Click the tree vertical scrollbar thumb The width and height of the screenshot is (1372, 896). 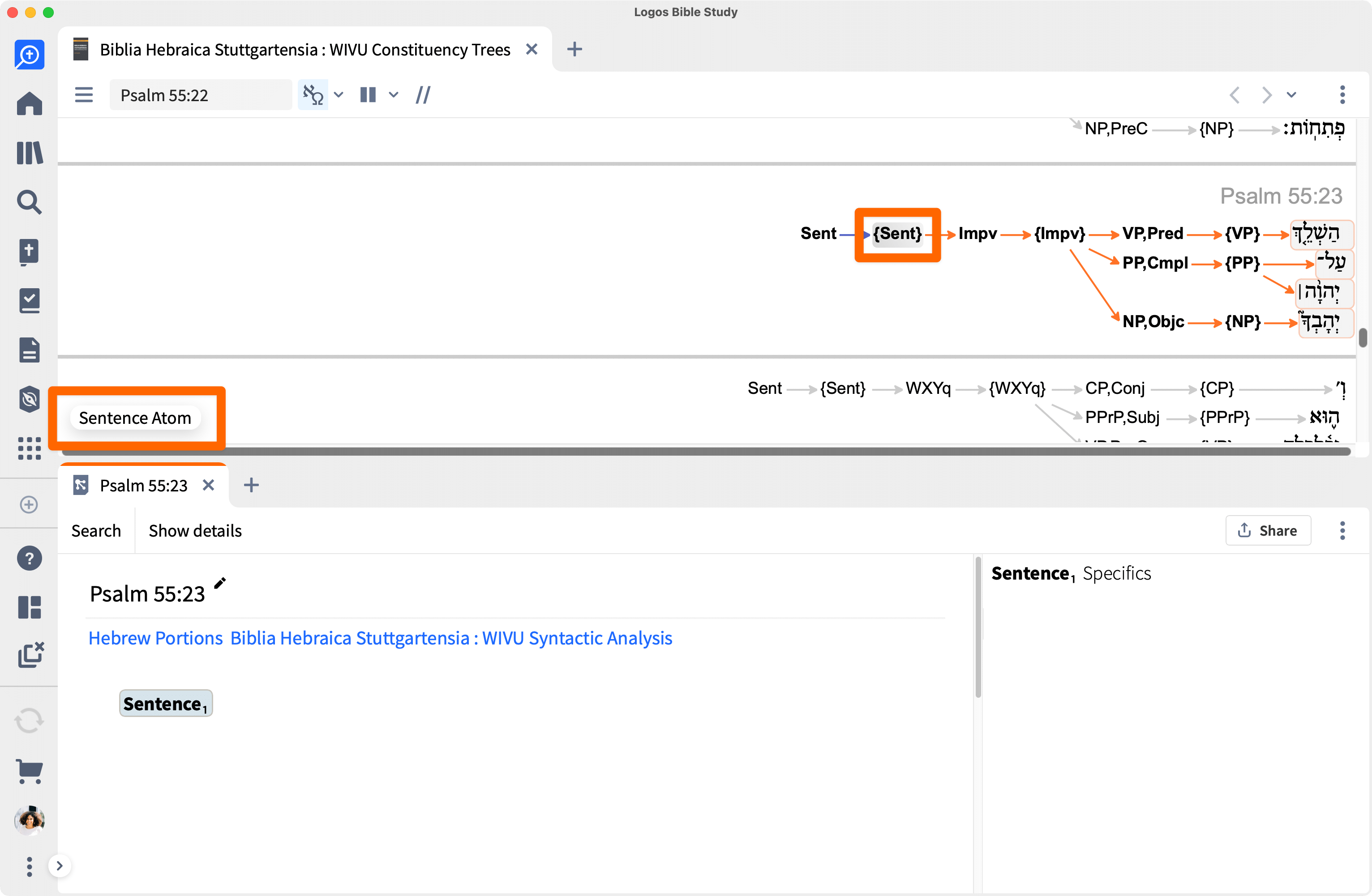click(1363, 337)
